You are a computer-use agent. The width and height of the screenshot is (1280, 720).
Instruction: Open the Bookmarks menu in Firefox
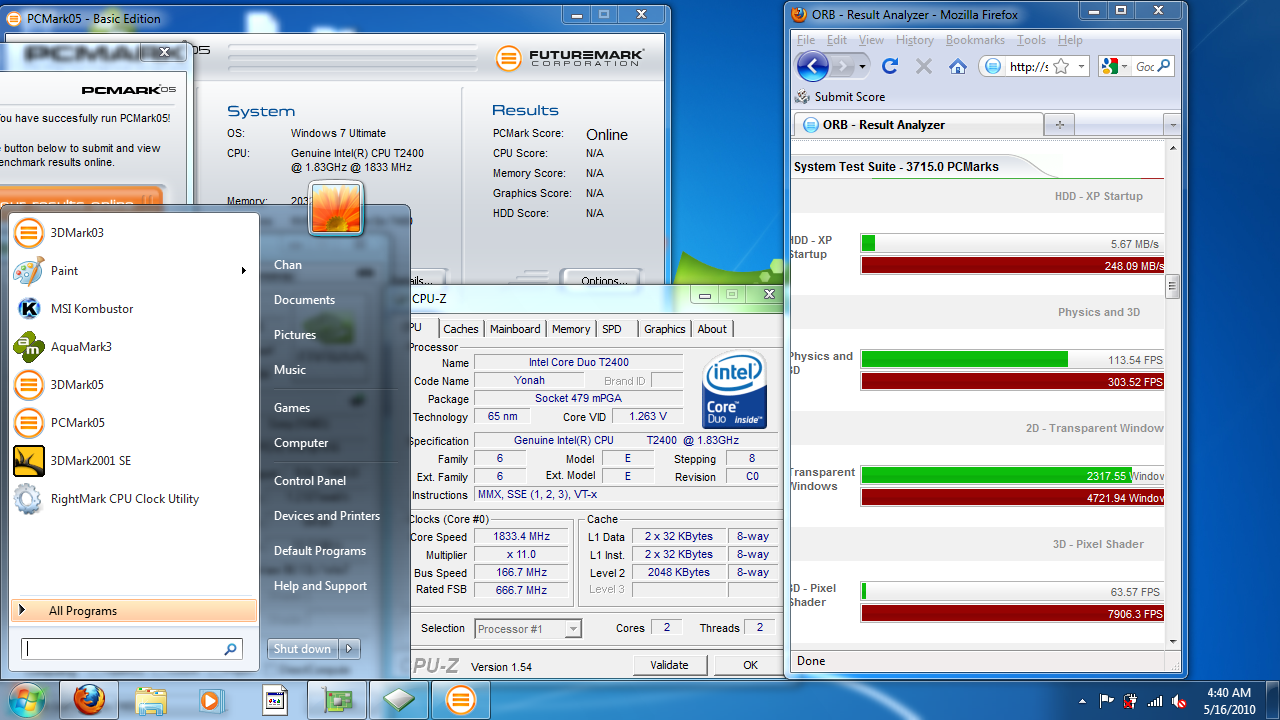coord(975,40)
